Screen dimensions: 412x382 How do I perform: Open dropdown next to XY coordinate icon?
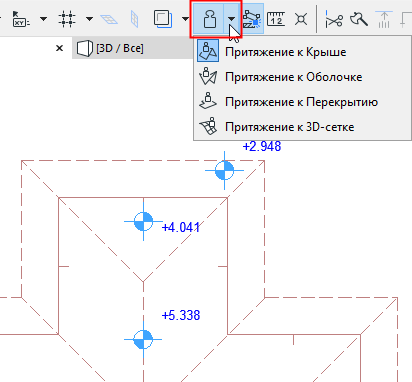[43, 19]
